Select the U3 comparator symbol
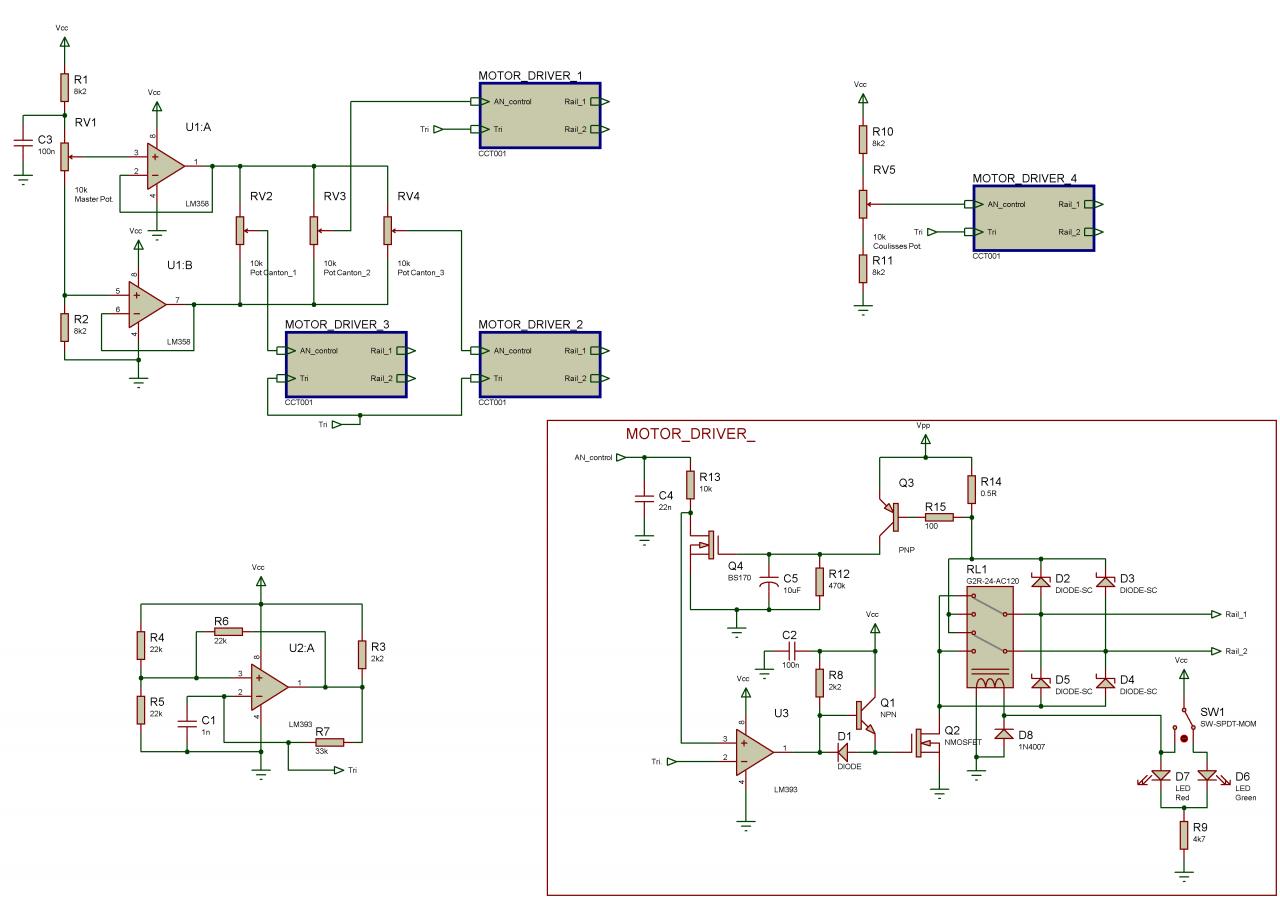 point(753,752)
